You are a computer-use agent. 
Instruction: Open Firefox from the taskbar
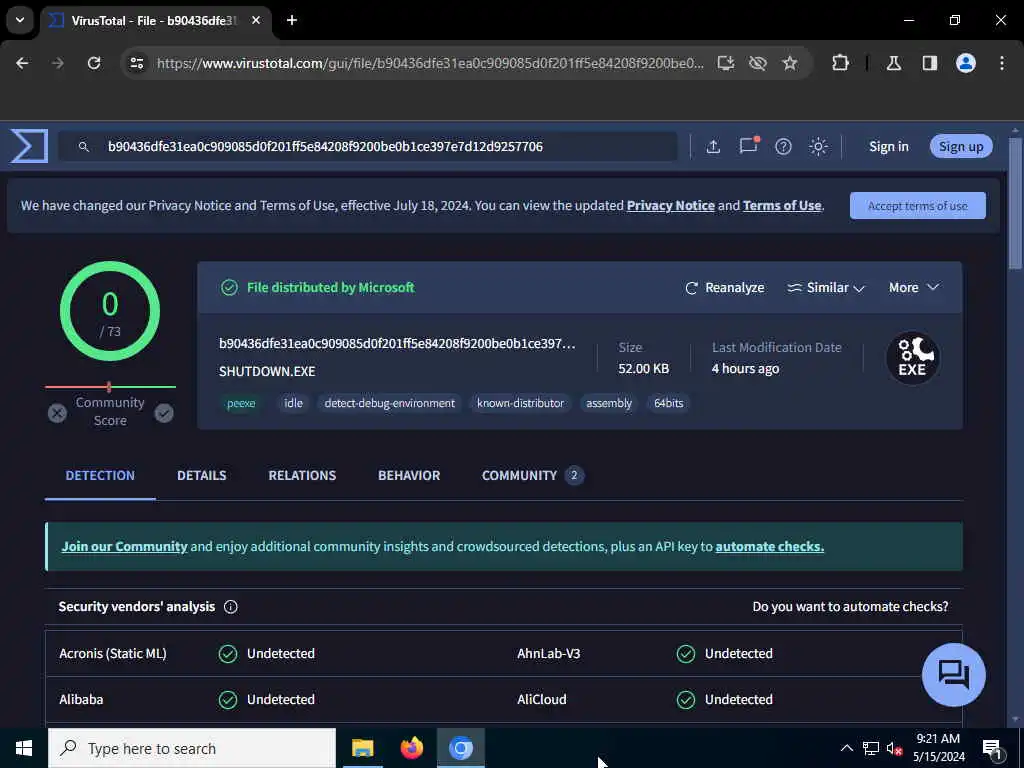click(x=411, y=748)
